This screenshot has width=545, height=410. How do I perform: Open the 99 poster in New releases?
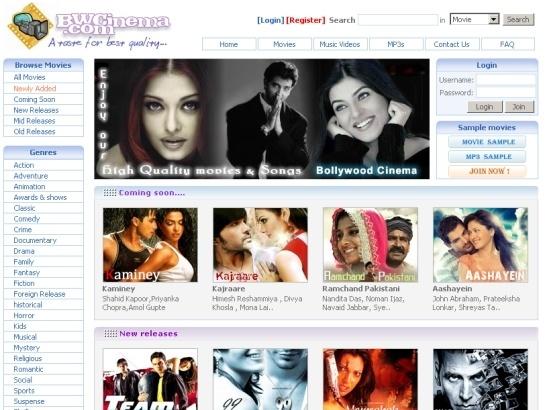(260, 379)
